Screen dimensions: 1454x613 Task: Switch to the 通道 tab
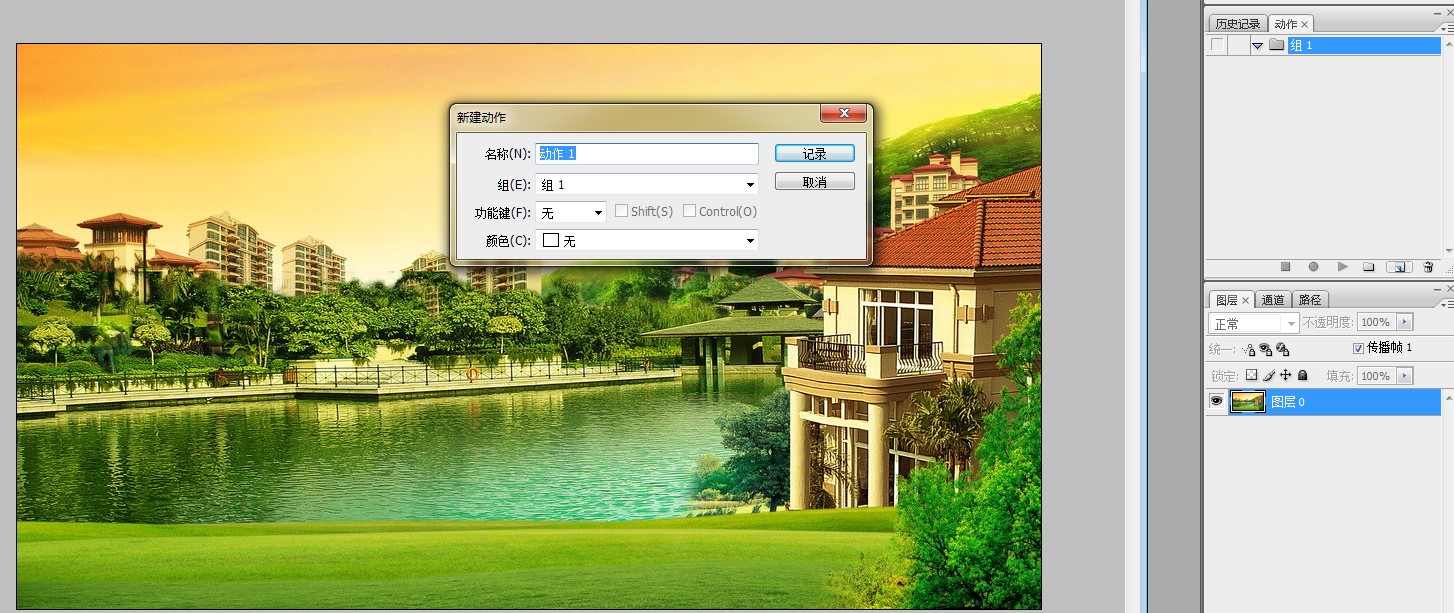pos(1272,299)
